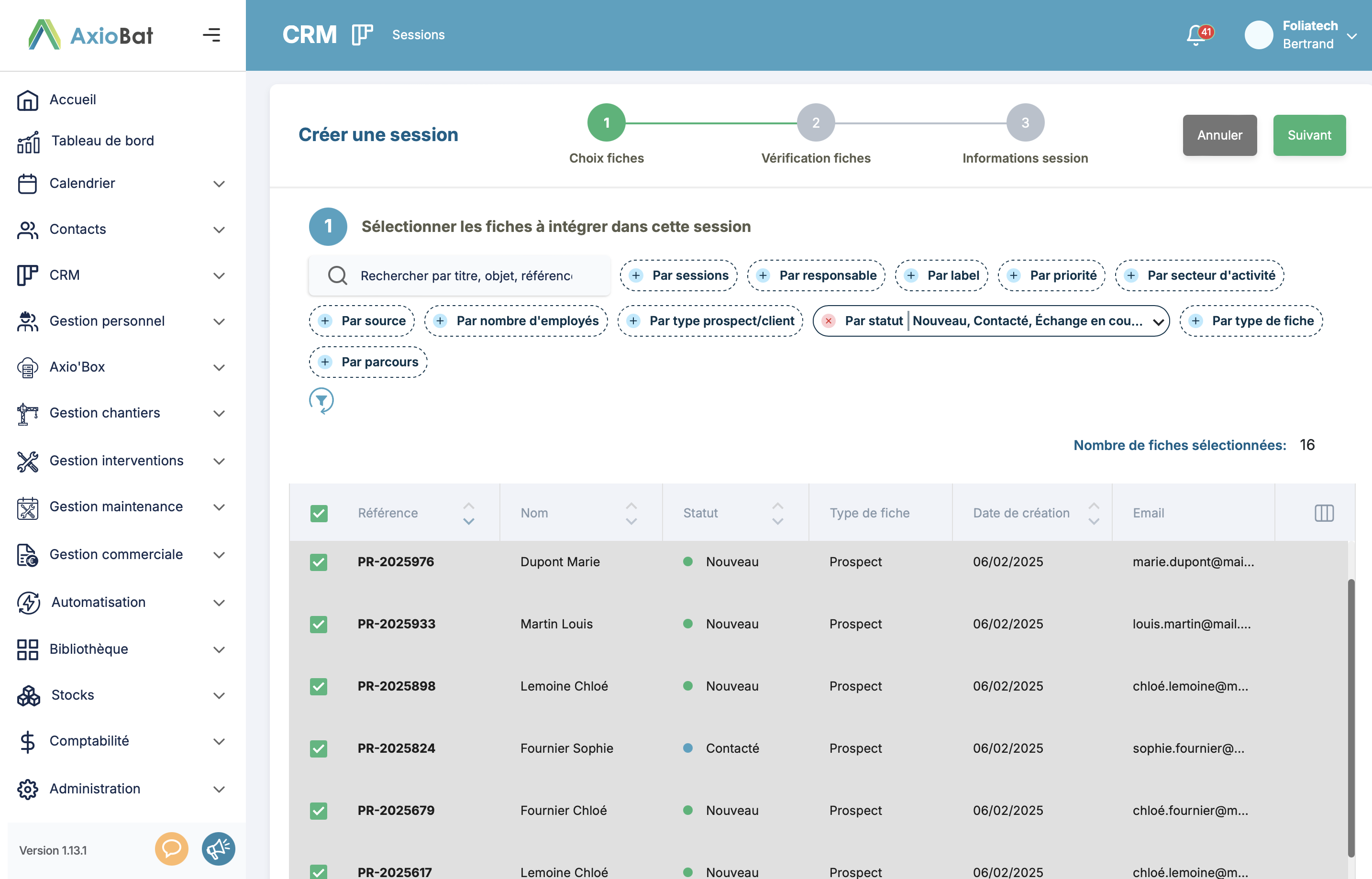Remove the Par statut filter with red X
The image size is (1372, 879).
click(x=829, y=321)
